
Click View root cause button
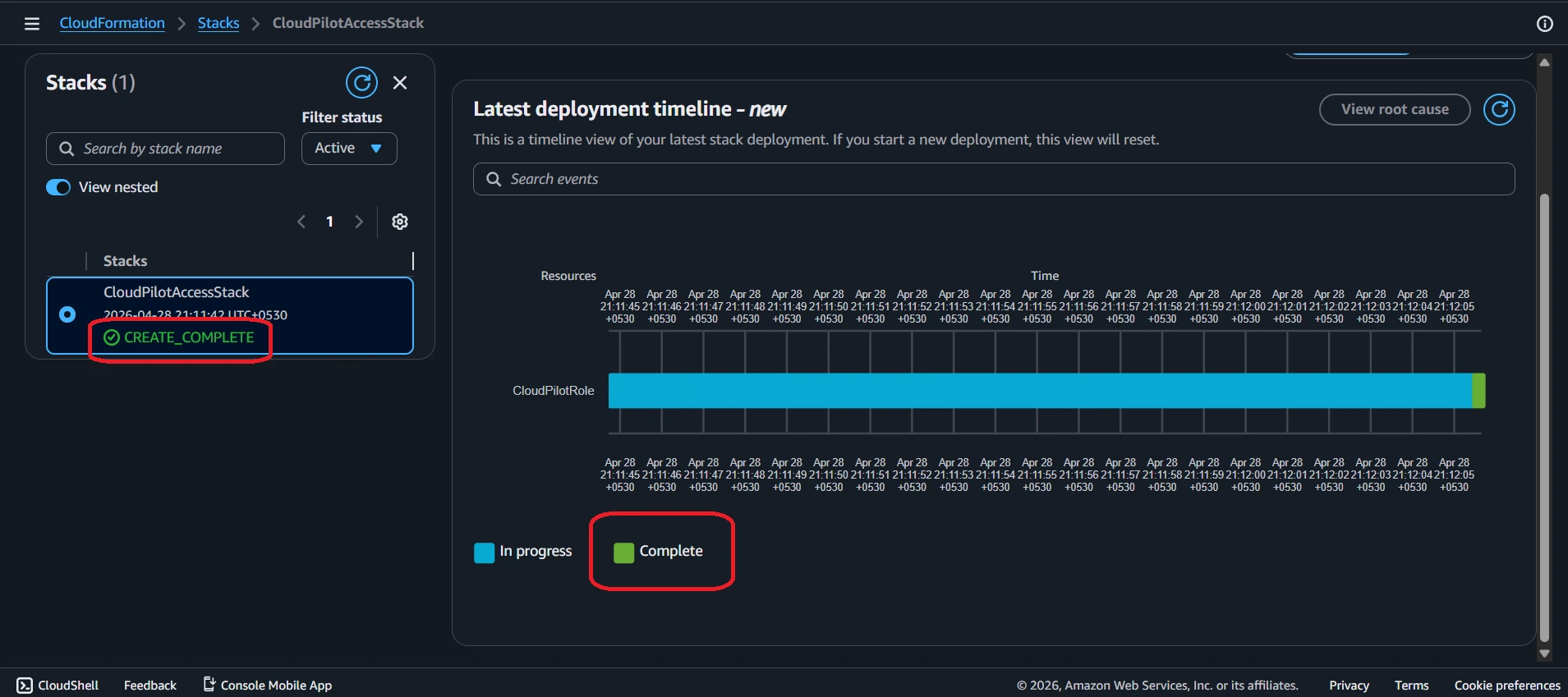click(1395, 109)
